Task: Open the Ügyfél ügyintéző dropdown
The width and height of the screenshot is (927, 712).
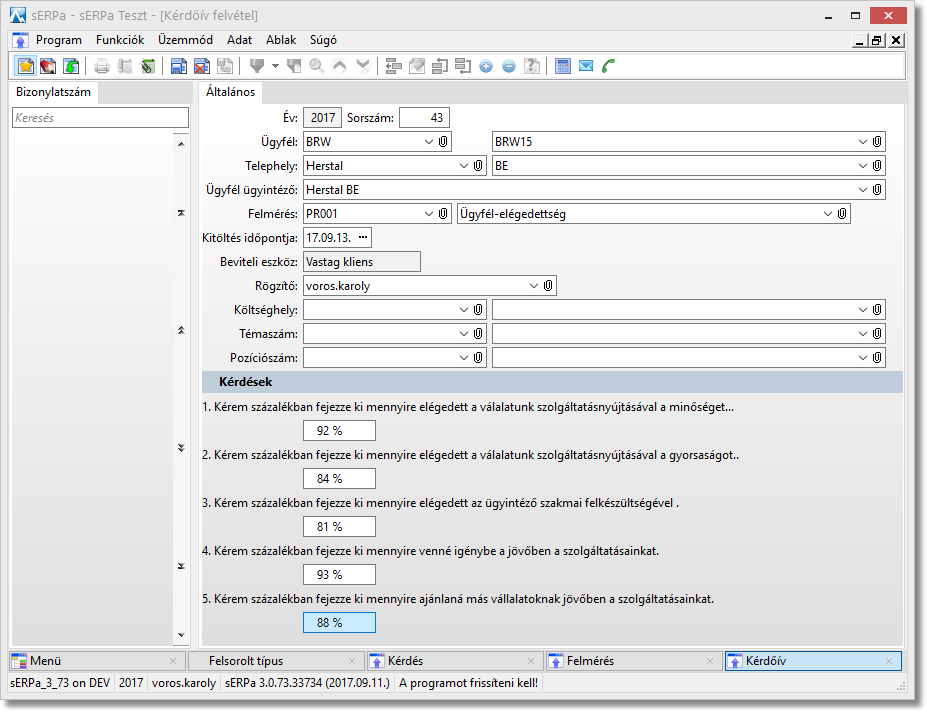Action: click(864, 190)
